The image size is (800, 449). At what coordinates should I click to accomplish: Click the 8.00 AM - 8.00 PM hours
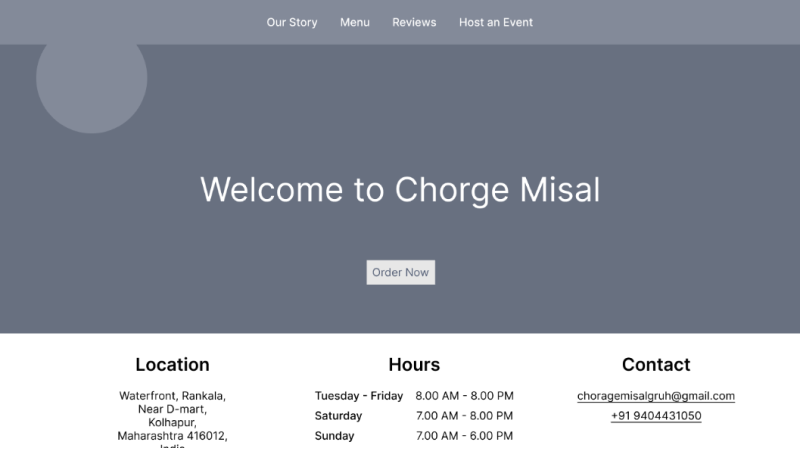(464, 396)
